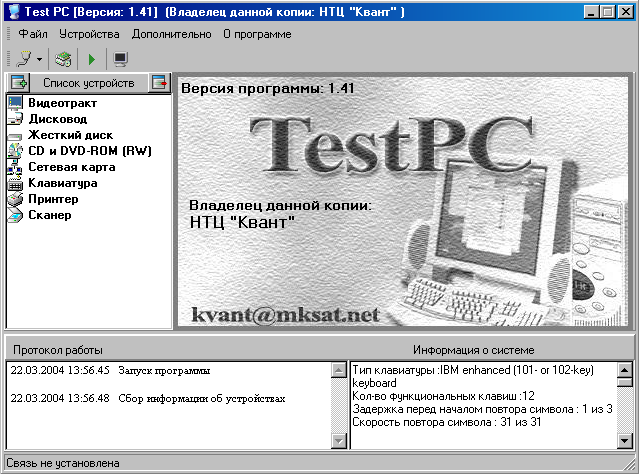Choose Дисковод in the device list
639x474 pixels.
(57, 119)
